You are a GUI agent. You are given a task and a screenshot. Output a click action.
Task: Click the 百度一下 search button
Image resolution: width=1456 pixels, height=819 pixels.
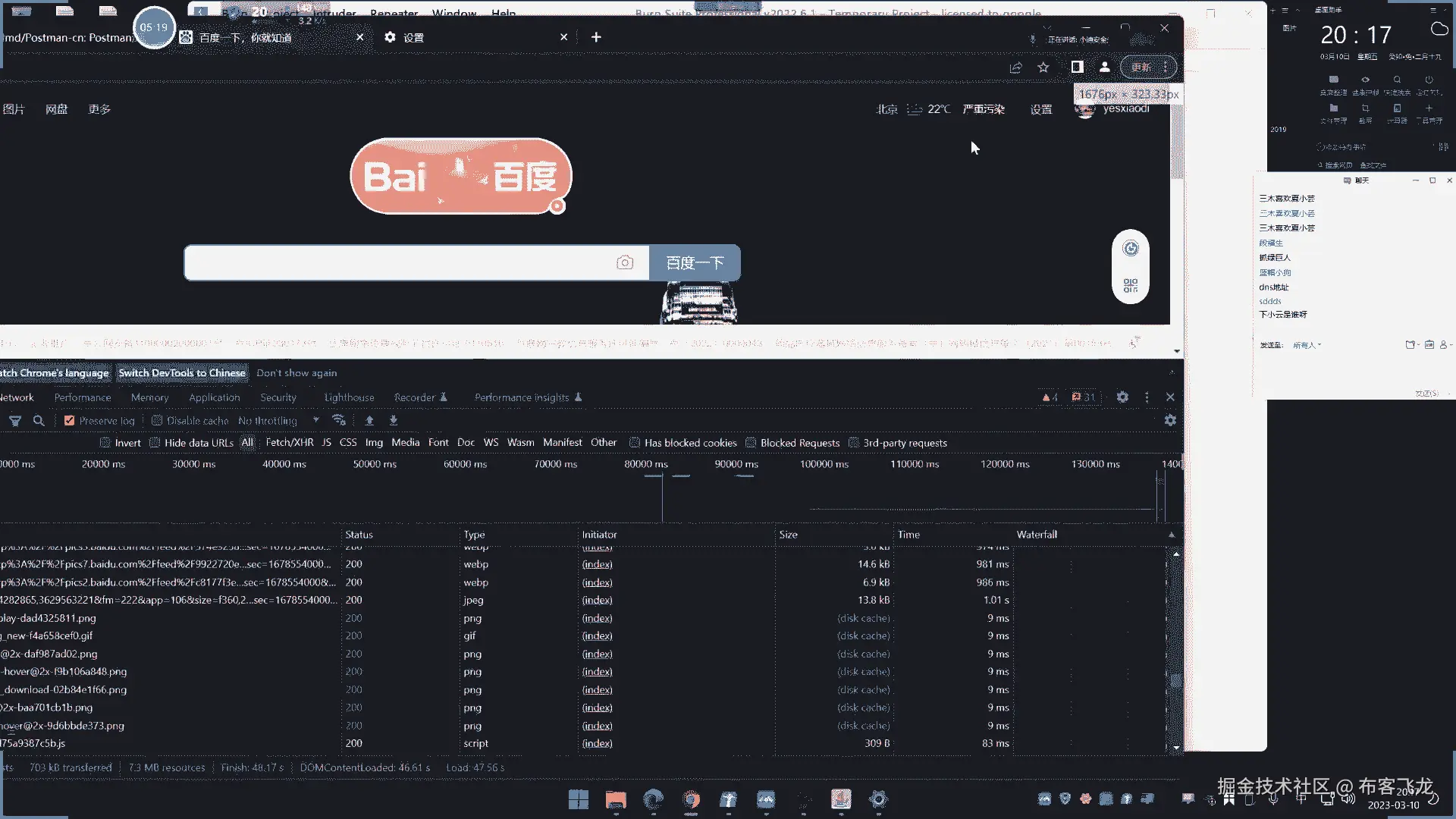pos(695,263)
